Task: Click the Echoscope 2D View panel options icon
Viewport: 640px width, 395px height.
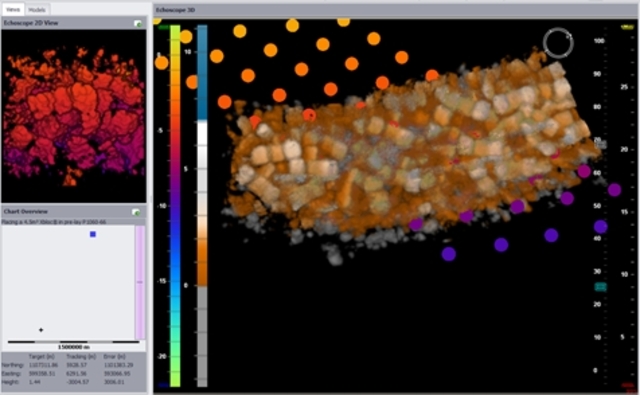Action: pyautogui.click(x=138, y=24)
